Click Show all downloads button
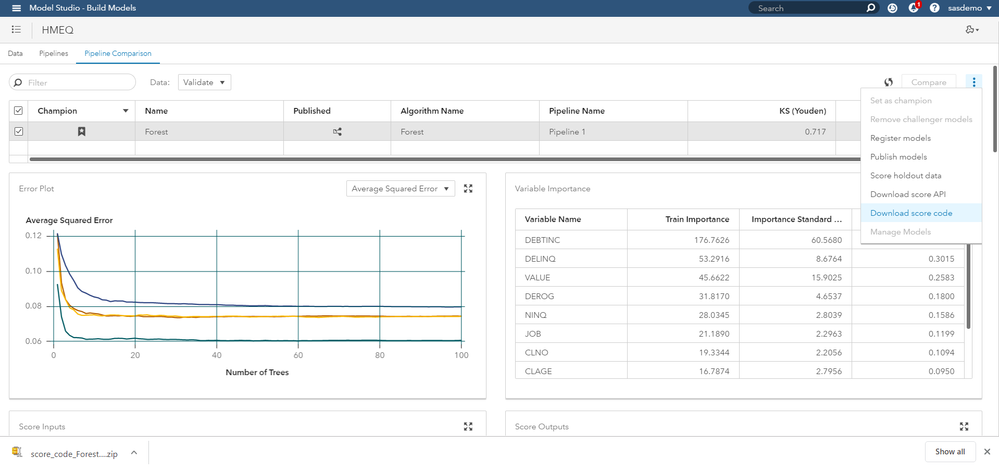 pyautogui.click(x=950, y=452)
